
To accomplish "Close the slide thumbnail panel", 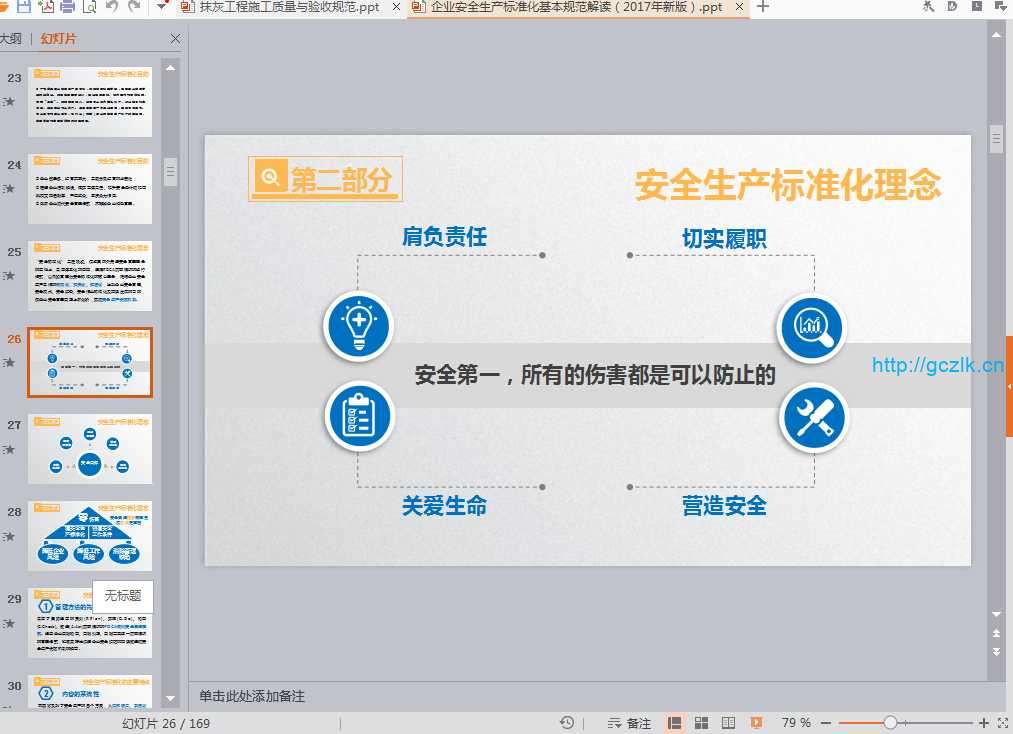I will click(x=175, y=39).
